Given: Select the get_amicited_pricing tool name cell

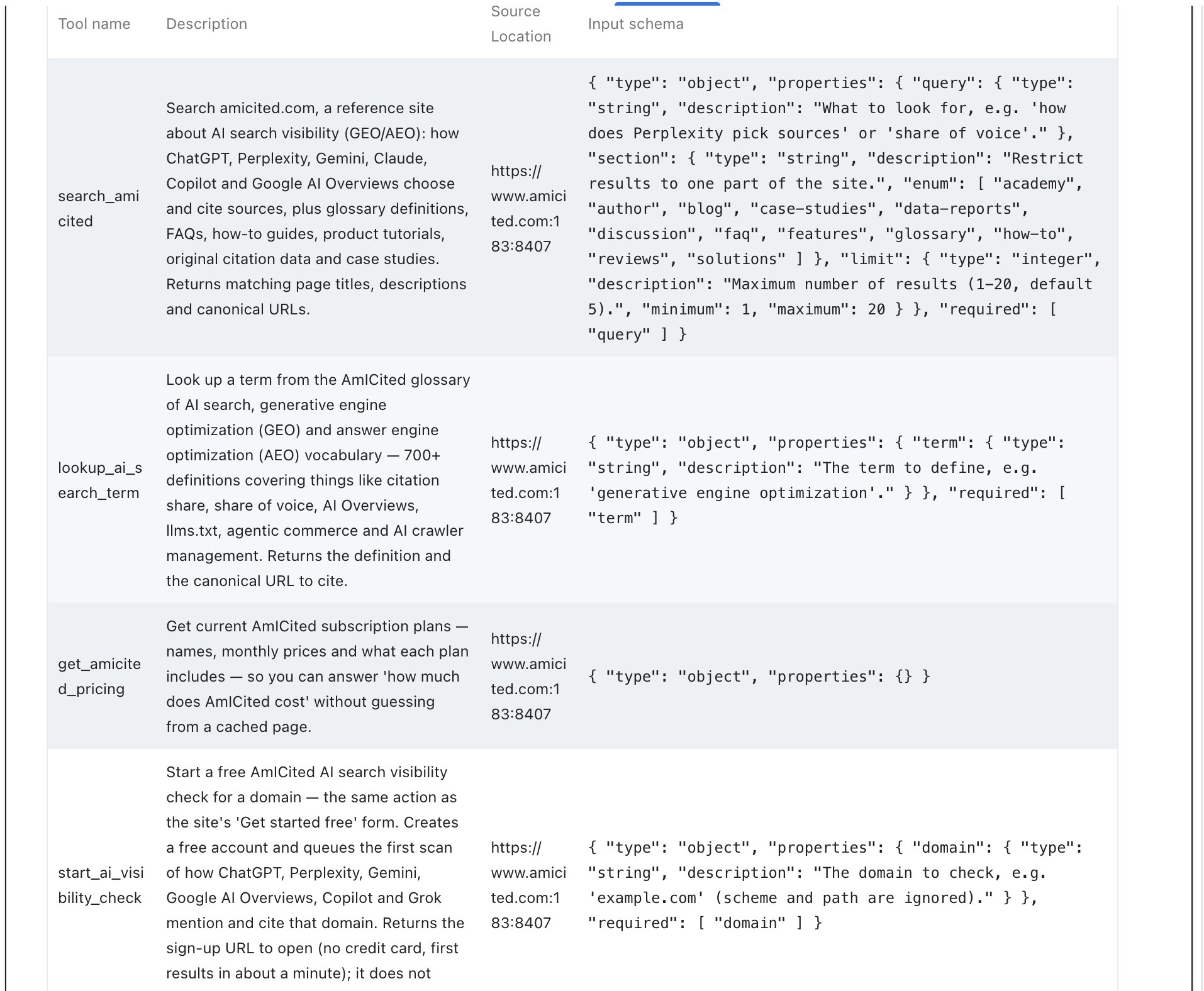Looking at the screenshot, I should [x=99, y=677].
